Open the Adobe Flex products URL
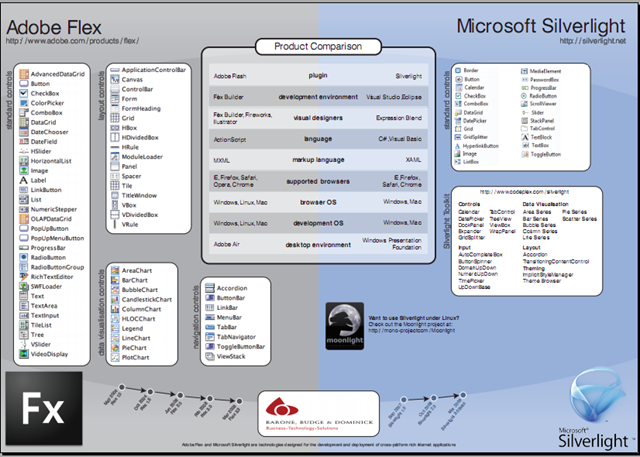Viewport: 640px width, 457px height. tap(73, 41)
